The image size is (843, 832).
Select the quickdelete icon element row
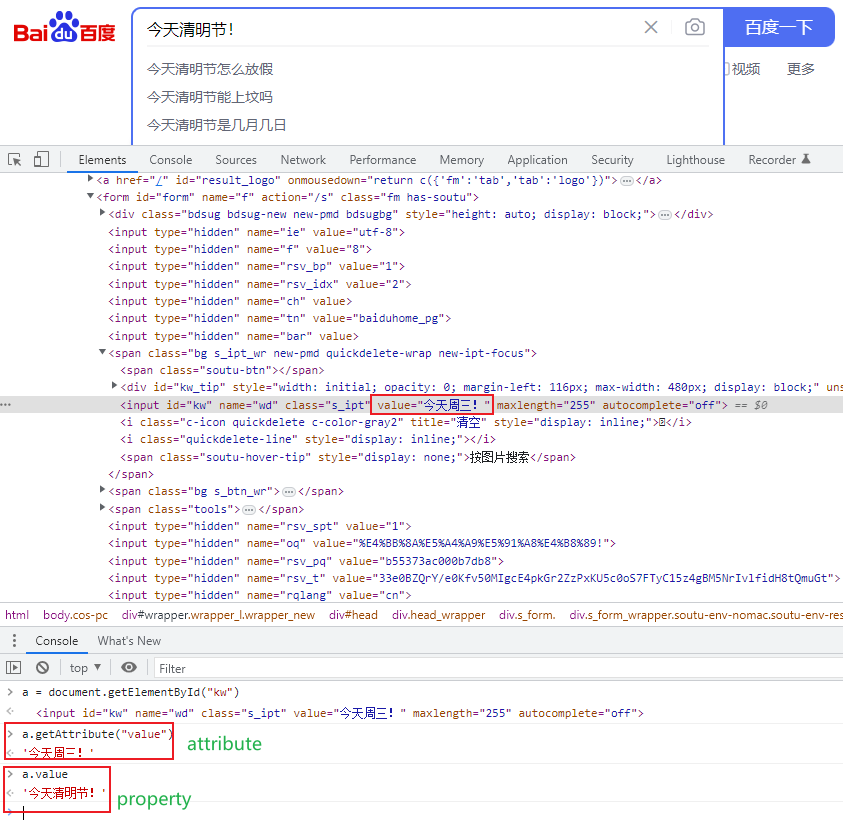(x=406, y=422)
